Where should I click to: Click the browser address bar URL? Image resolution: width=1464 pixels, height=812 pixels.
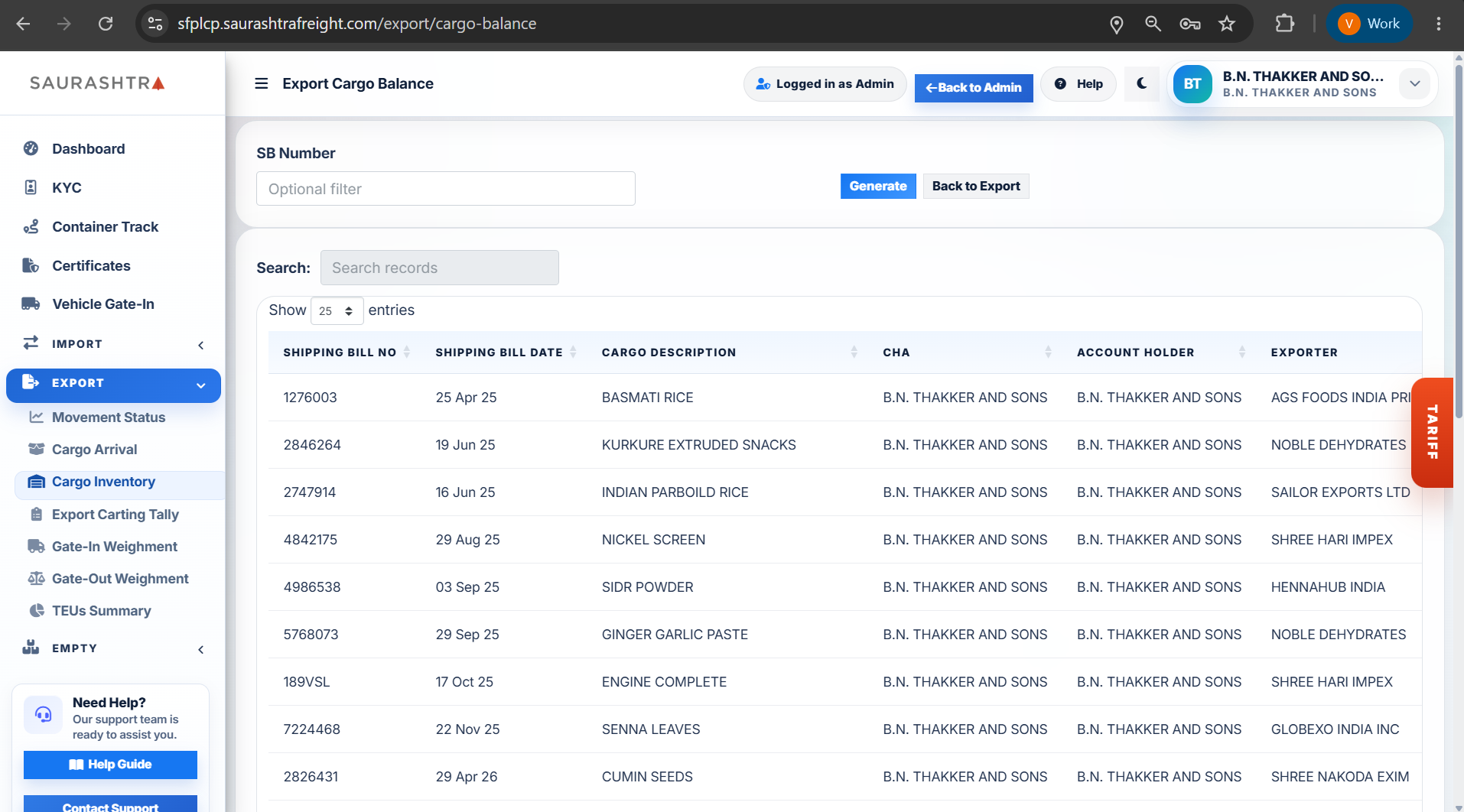356,24
